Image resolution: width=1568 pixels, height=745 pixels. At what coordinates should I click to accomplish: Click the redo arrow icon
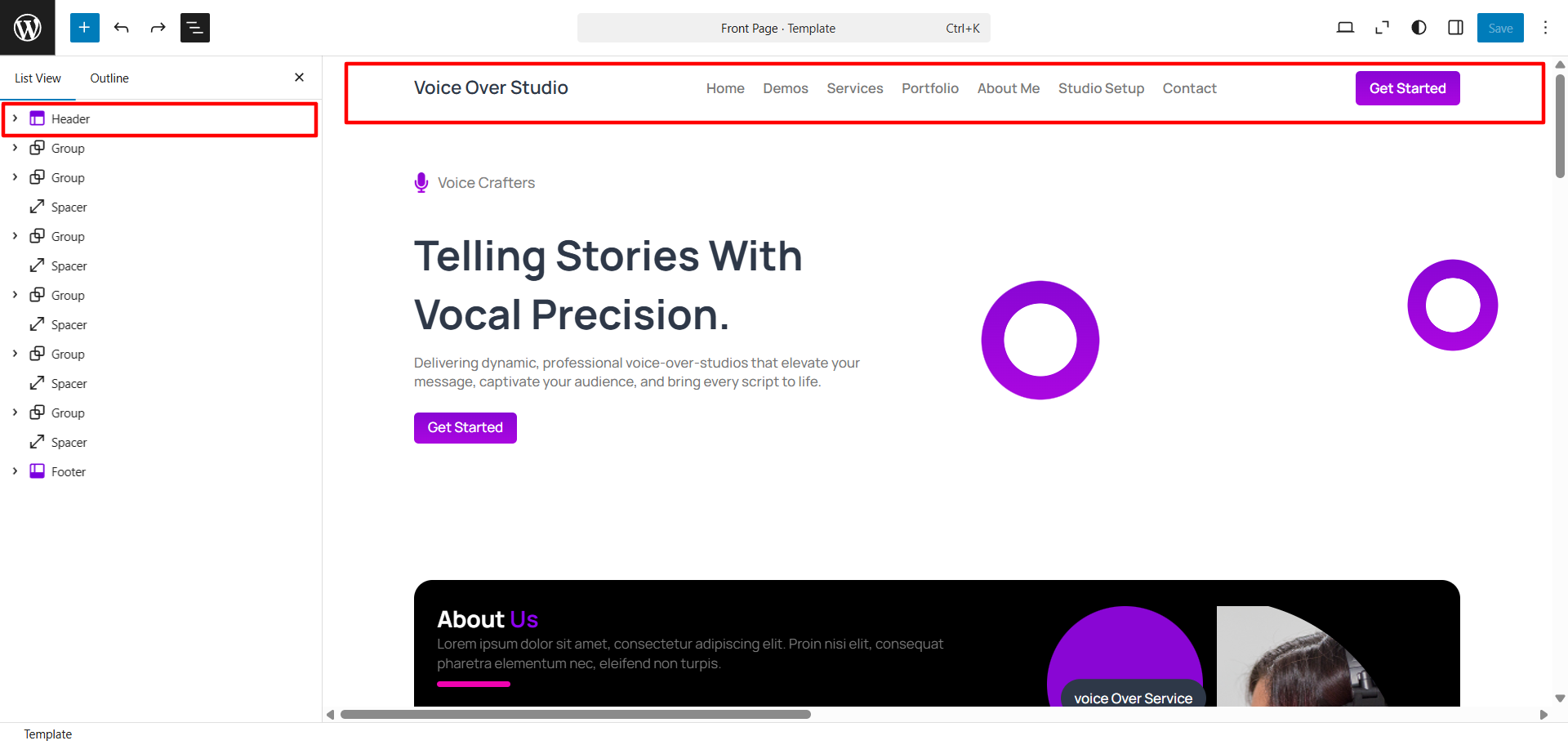[158, 28]
